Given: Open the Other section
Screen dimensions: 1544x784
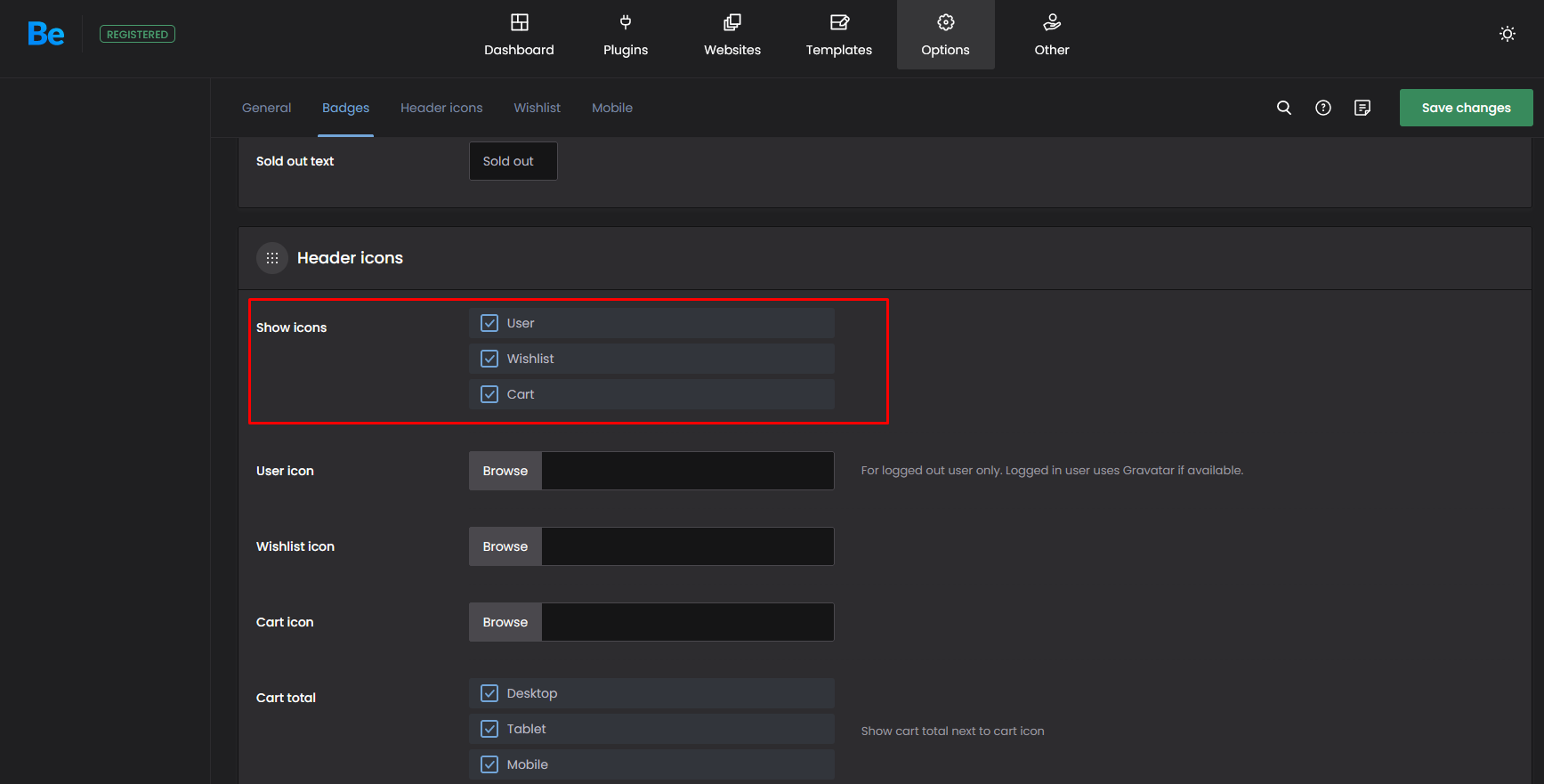Looking at the screenshot, I should click(x=1052, y=35).
